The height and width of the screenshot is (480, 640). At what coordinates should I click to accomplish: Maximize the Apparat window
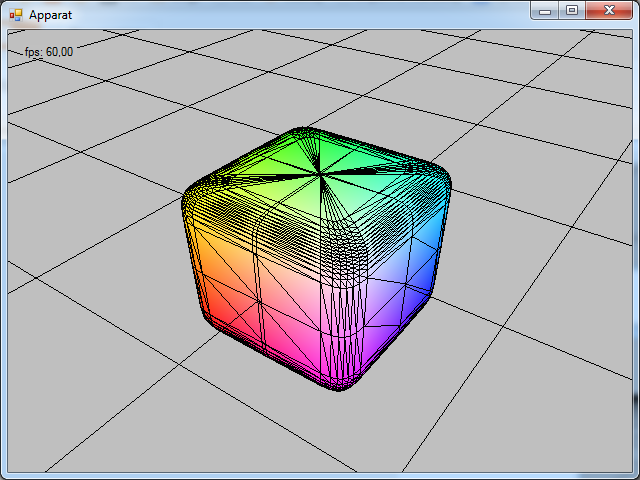tap(572, 11)
